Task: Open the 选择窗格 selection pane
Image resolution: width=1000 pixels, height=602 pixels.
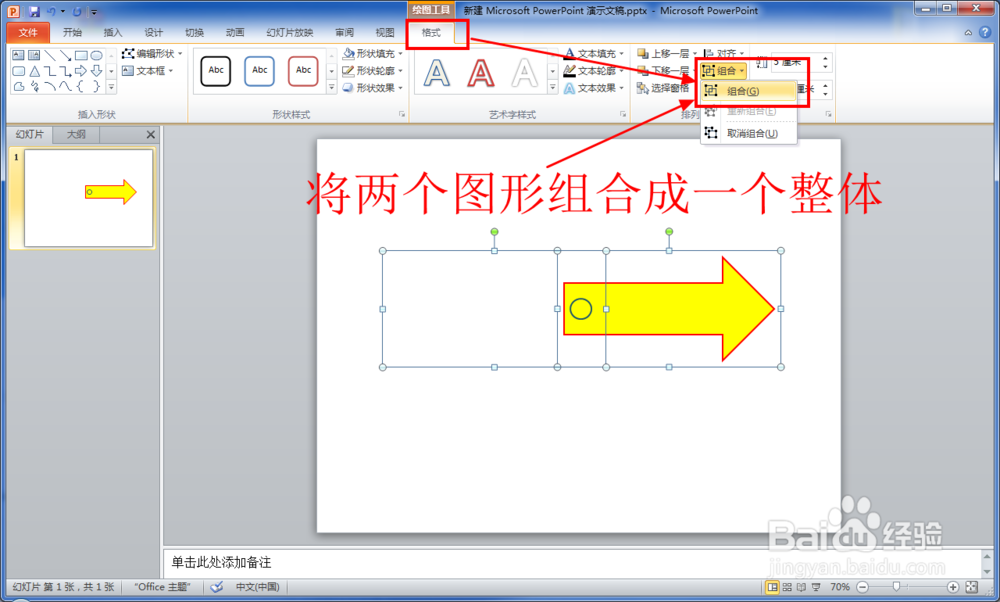Action: [x=663, y=88]
